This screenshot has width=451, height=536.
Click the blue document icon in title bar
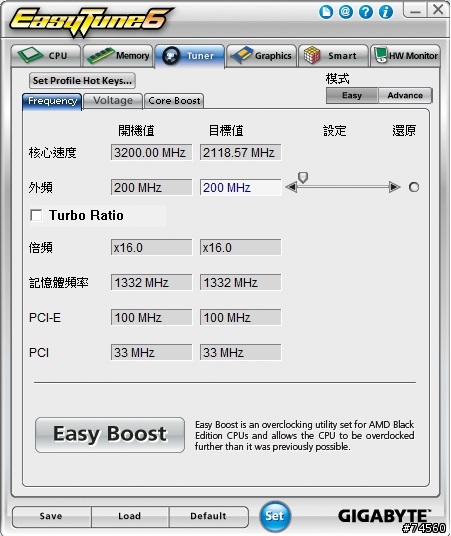[x=326, y=12]
